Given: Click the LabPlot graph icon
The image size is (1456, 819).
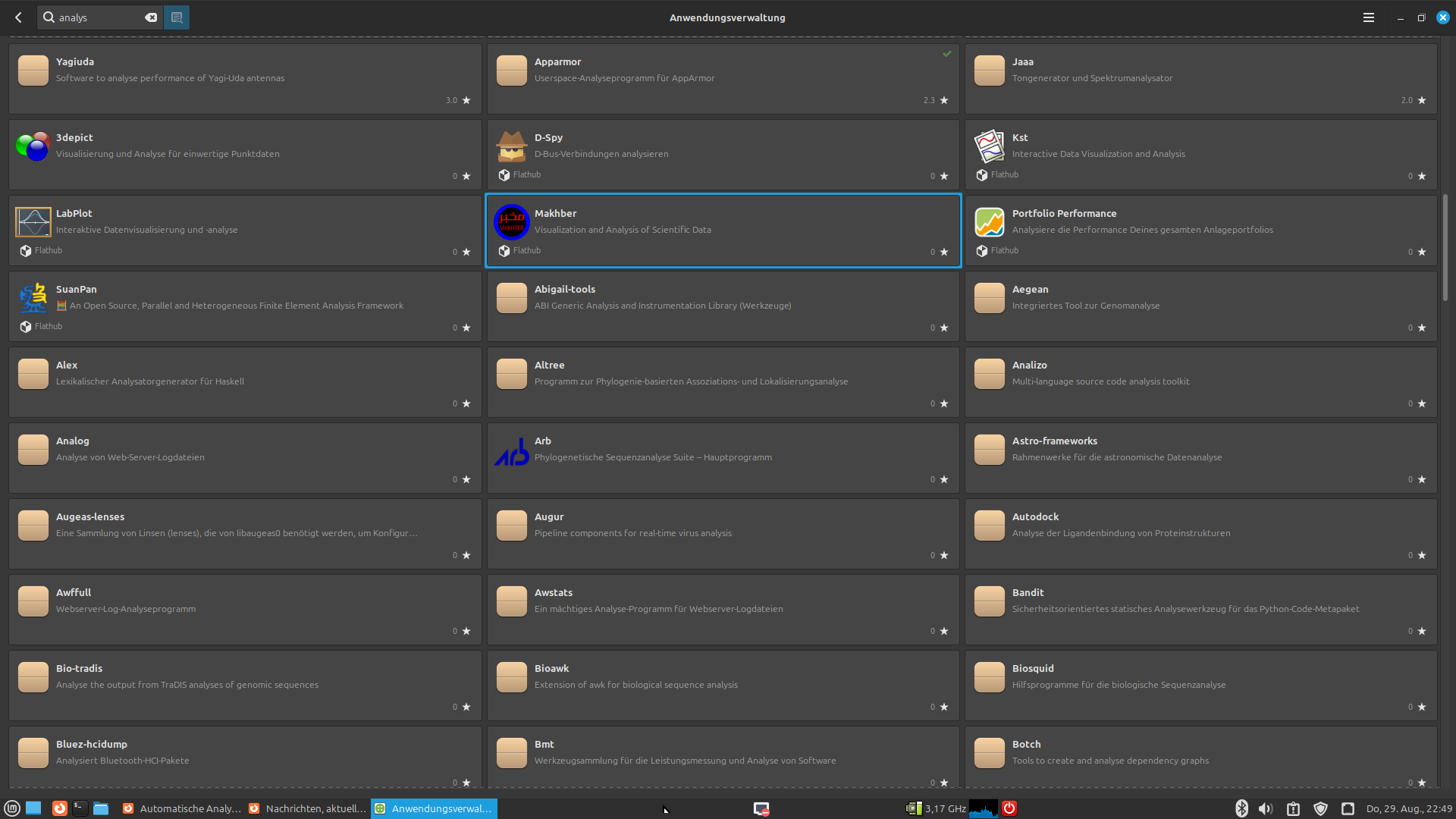Looking at the screenshot, I should pos(33,222).
